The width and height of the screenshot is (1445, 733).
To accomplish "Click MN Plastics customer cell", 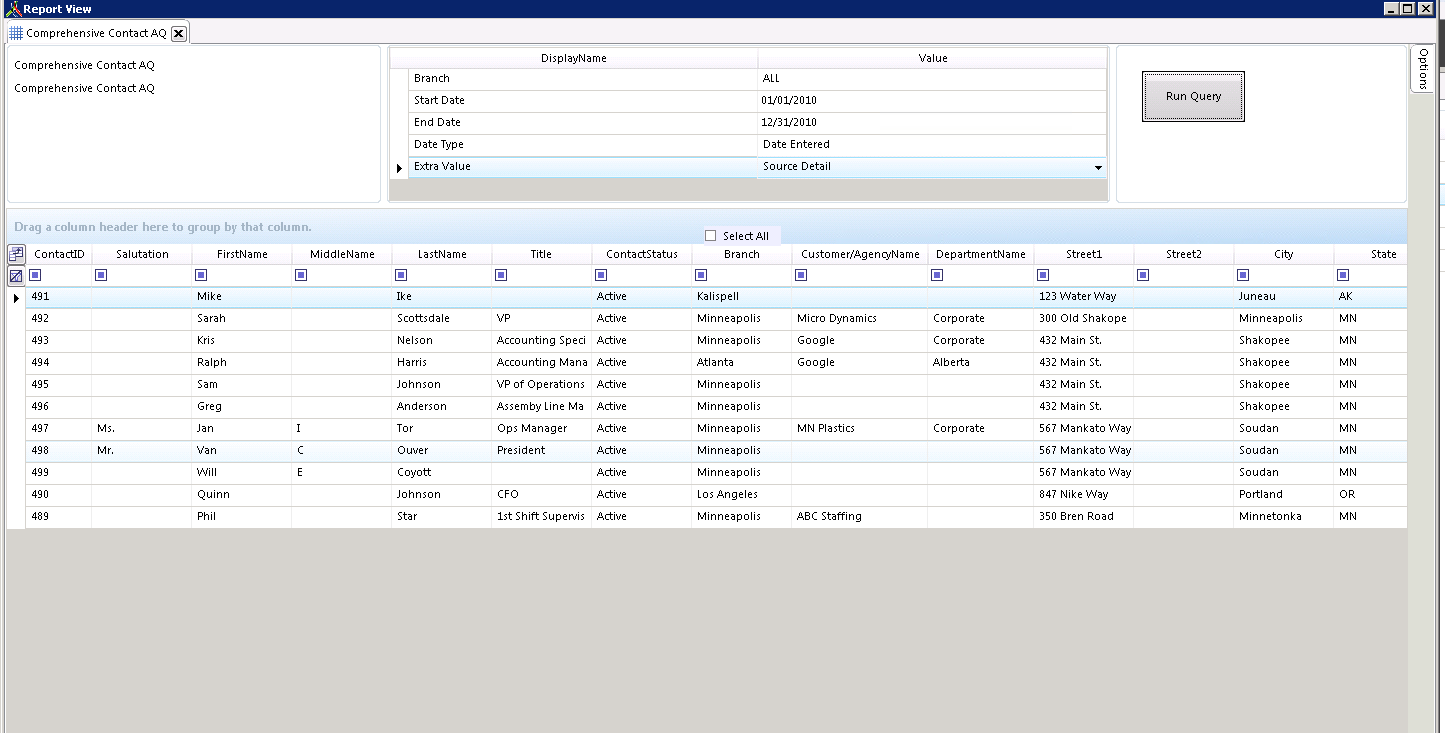I will pos(860,428).
